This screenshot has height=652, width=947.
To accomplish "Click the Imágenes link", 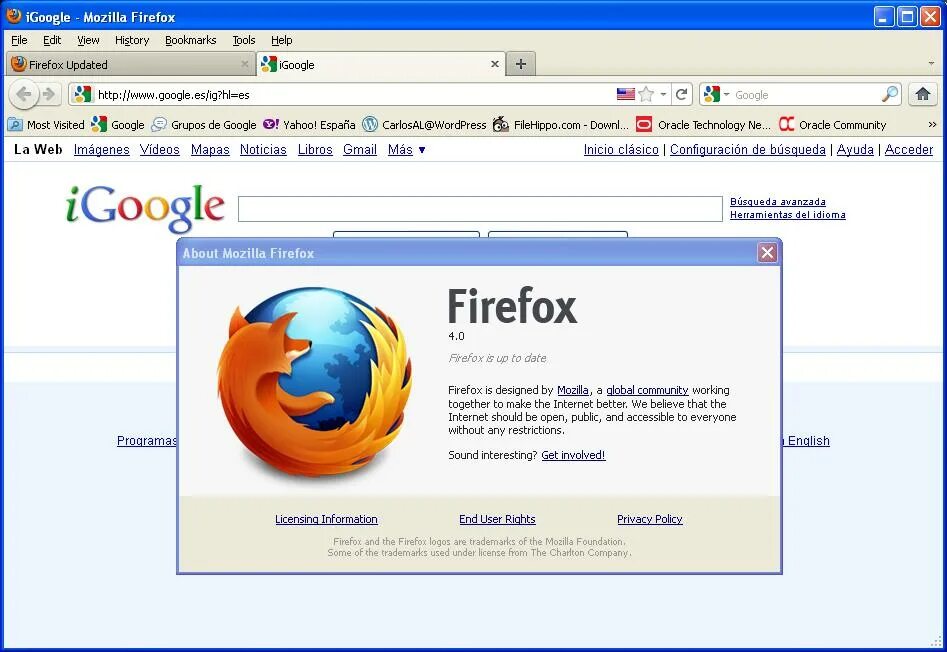I will [x=101, y=150].
